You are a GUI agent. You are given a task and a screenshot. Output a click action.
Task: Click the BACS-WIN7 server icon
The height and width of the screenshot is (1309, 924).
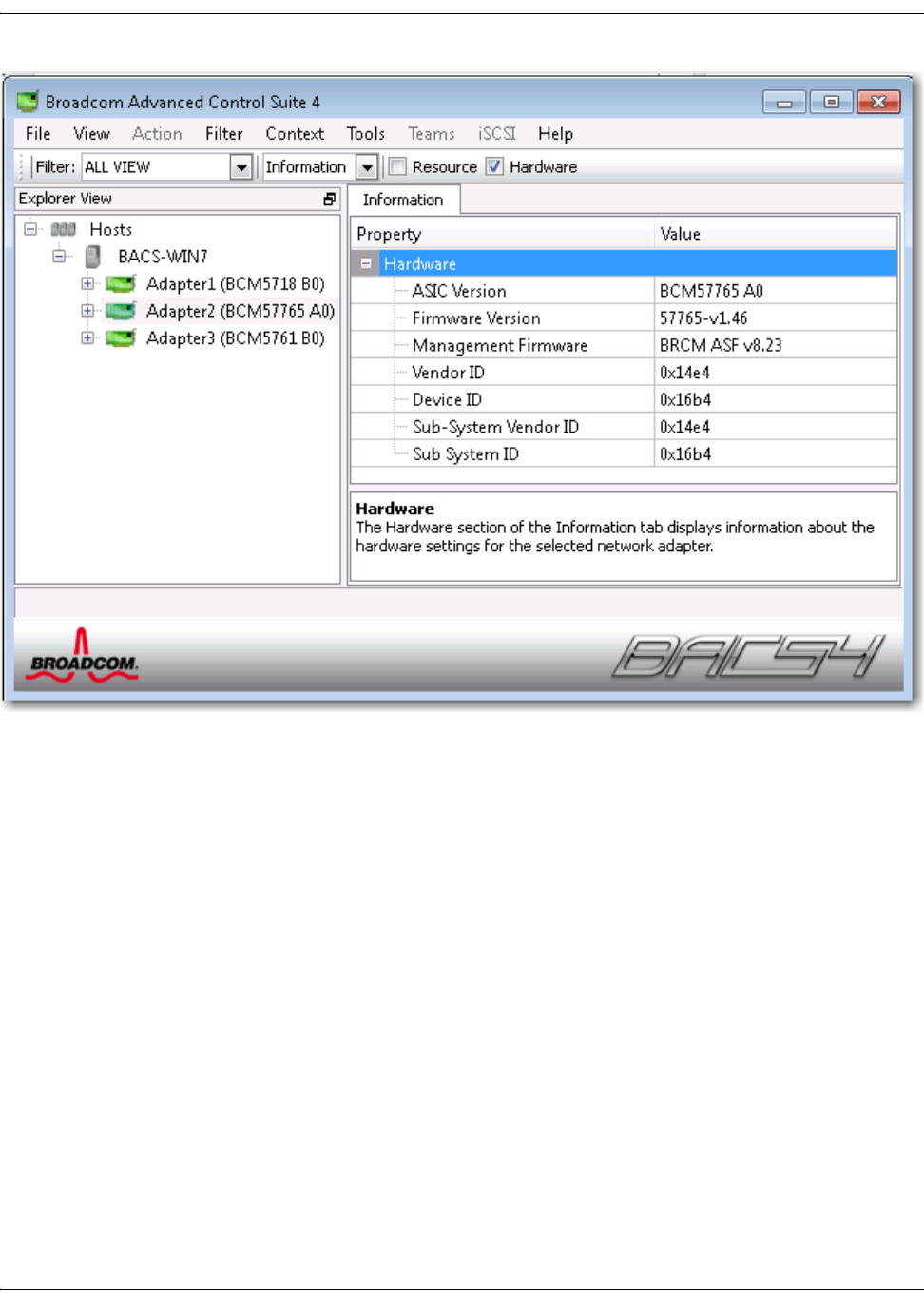coord(92,257)
